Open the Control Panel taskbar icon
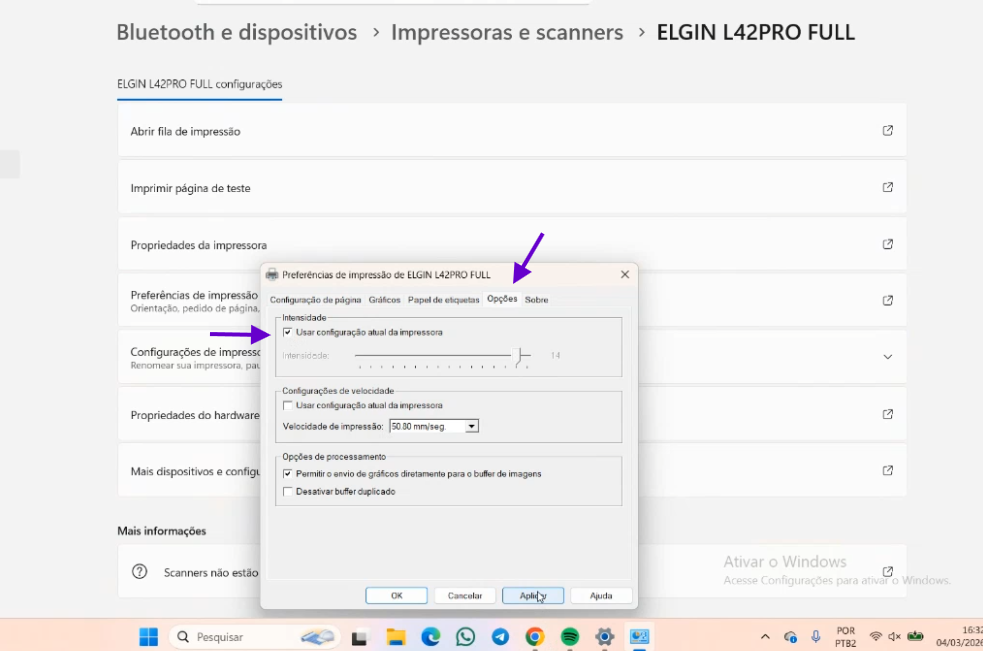The image size is (983, 651). click(x=639, y=637)
